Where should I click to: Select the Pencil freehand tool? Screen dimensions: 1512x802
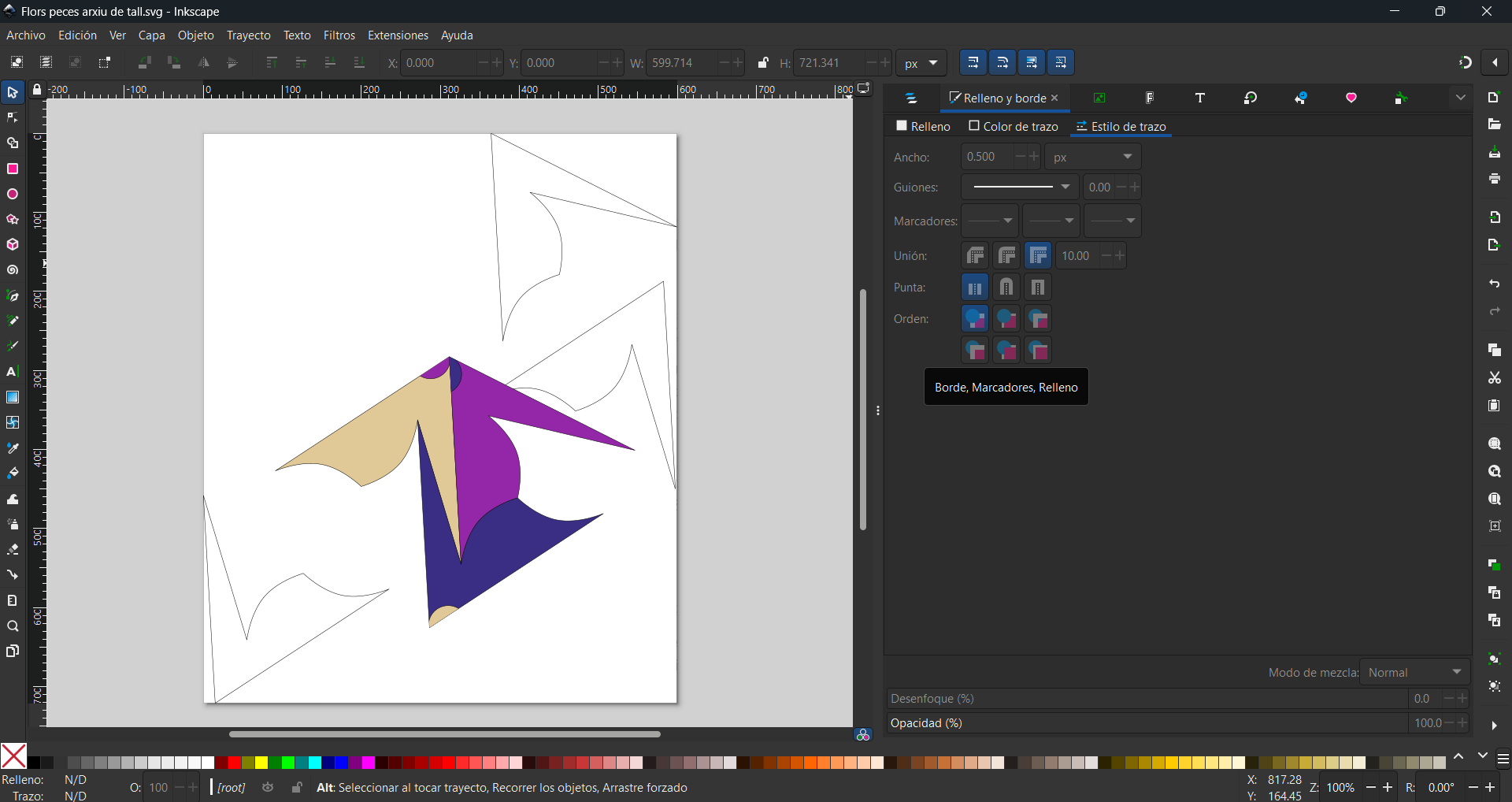pos(13,321)
